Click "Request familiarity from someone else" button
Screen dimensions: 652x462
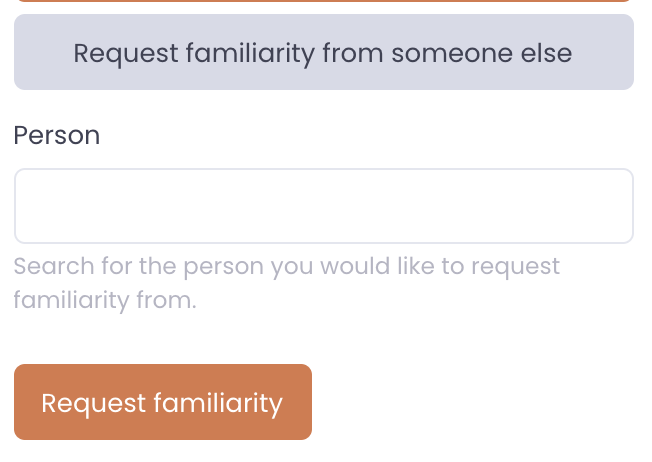click(323, 52)
